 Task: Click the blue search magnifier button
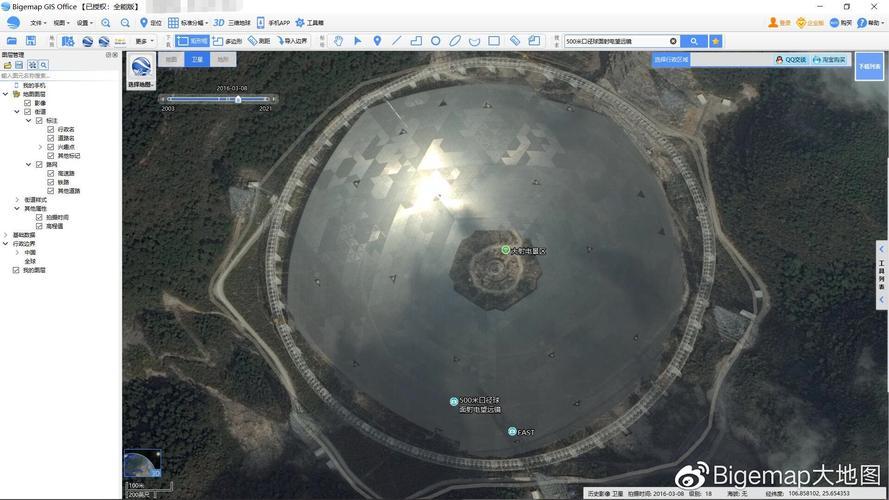[694, 41]
